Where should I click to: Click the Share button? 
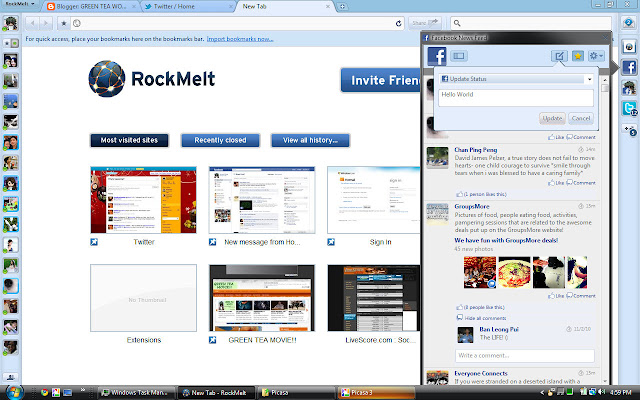(424, 23)
